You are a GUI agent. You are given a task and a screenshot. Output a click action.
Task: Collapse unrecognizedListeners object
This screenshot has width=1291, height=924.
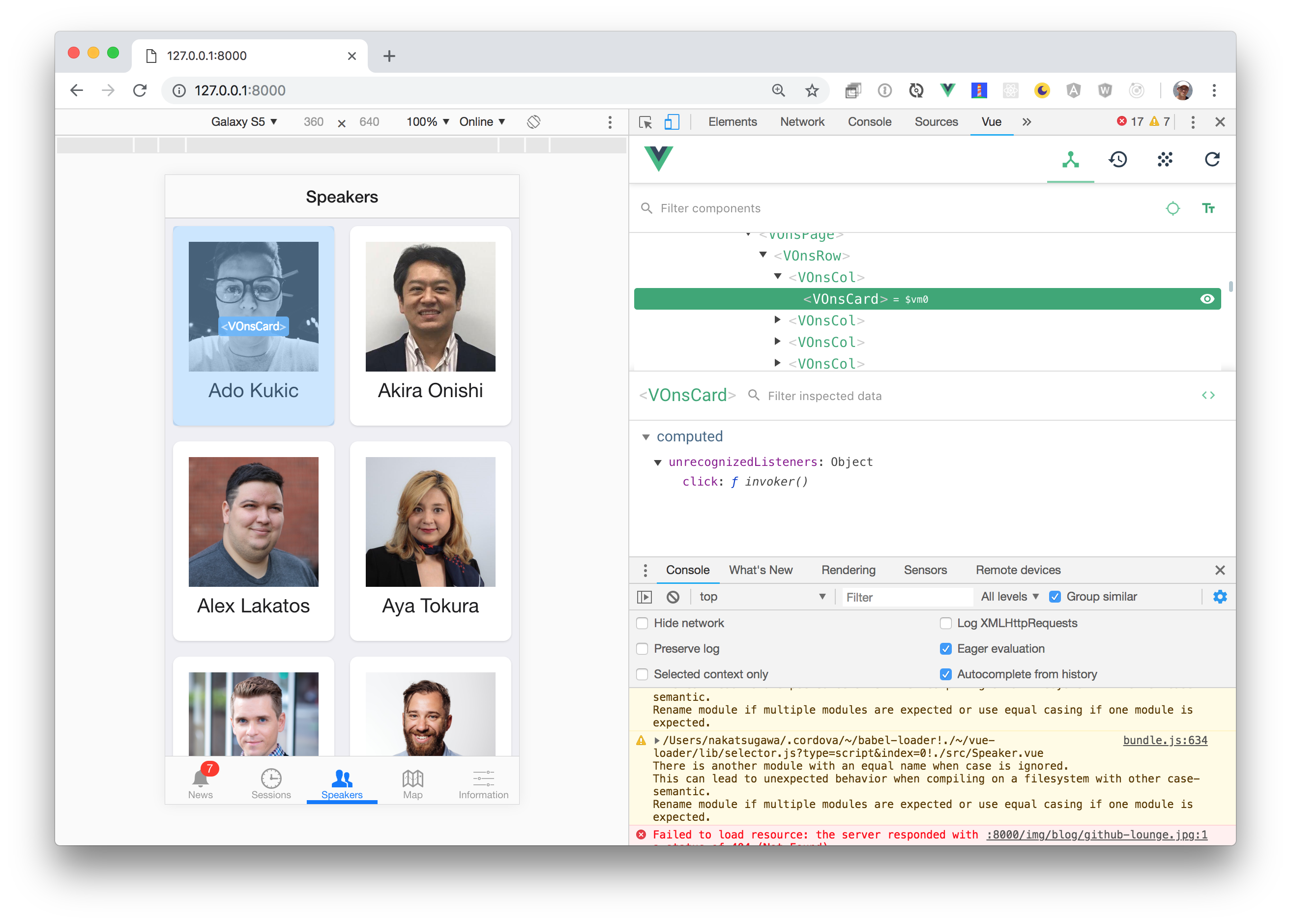658,462
